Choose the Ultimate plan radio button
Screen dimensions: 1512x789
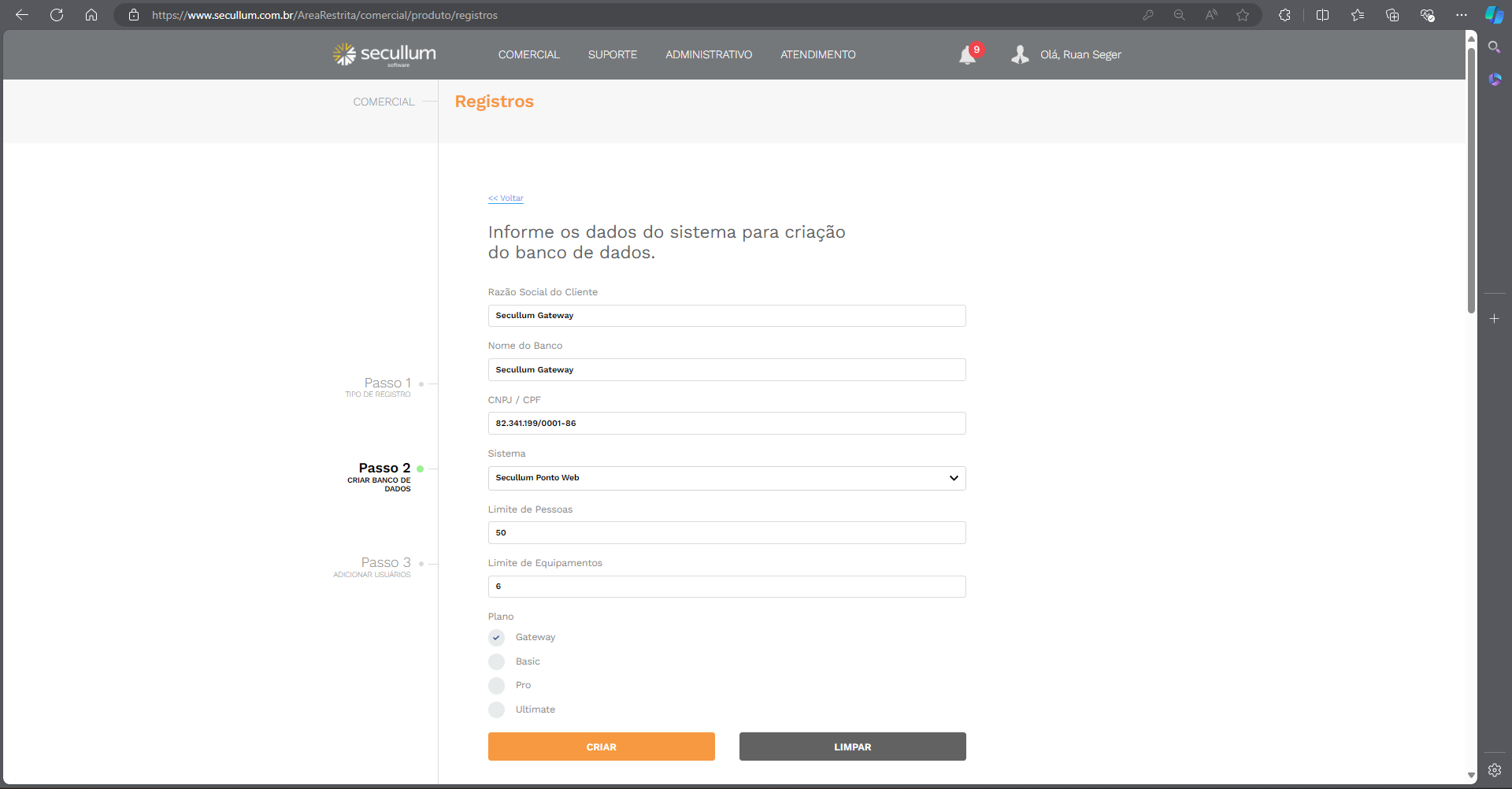[496, 709]
